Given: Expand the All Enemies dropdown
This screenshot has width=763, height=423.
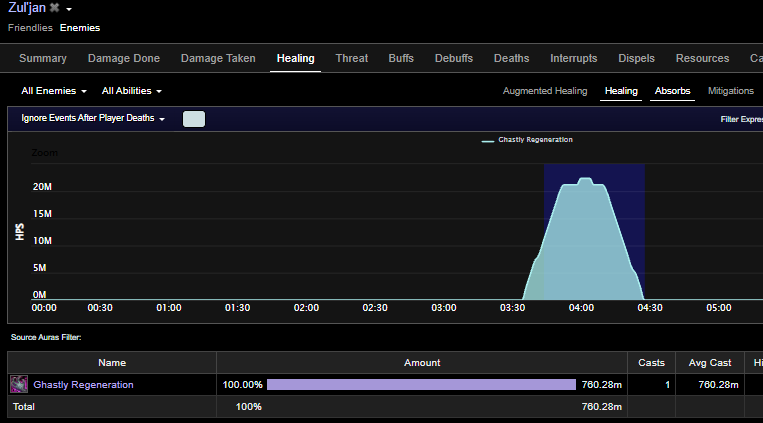Looking at the screenshot, I should pyautogui.click(x=54, y=91).
